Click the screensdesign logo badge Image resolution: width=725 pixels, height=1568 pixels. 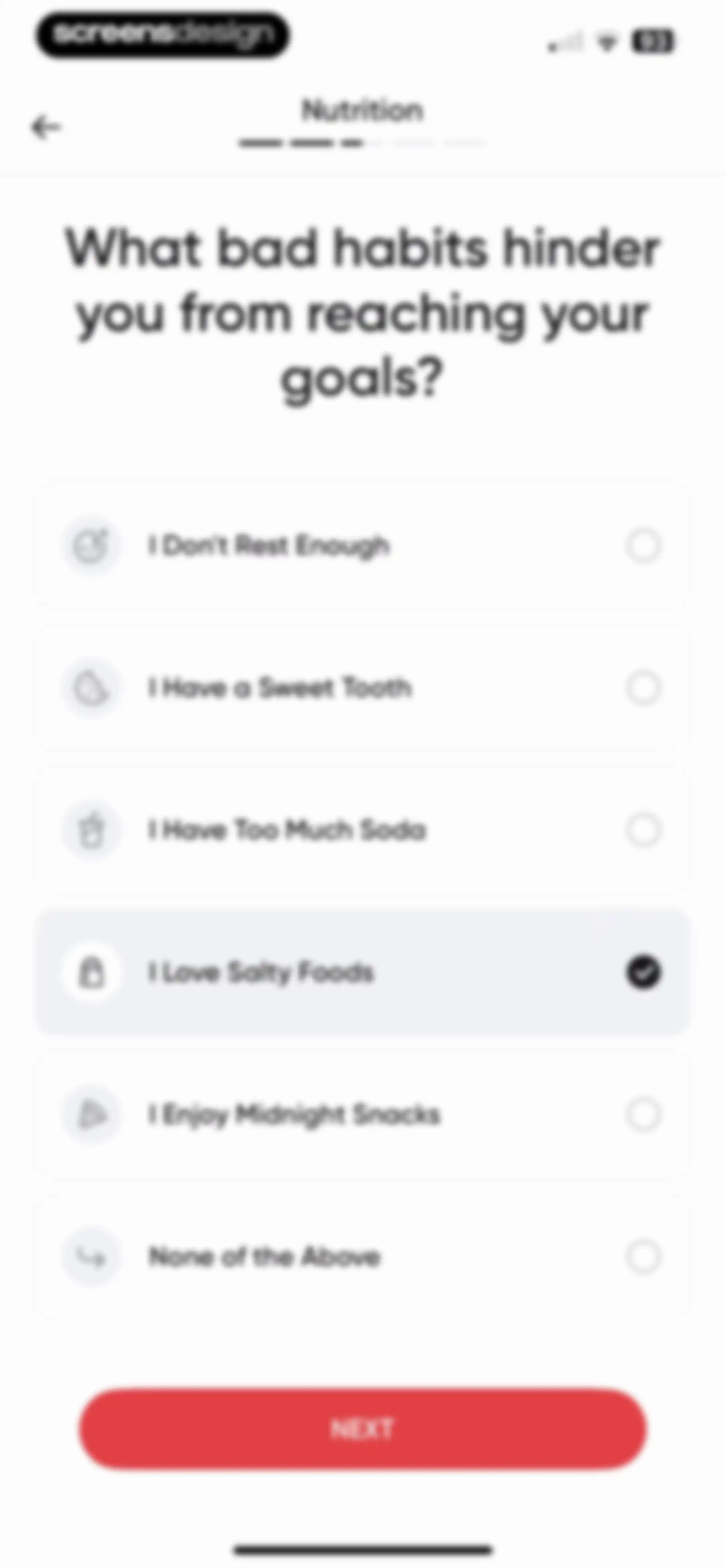pos(162,35)
